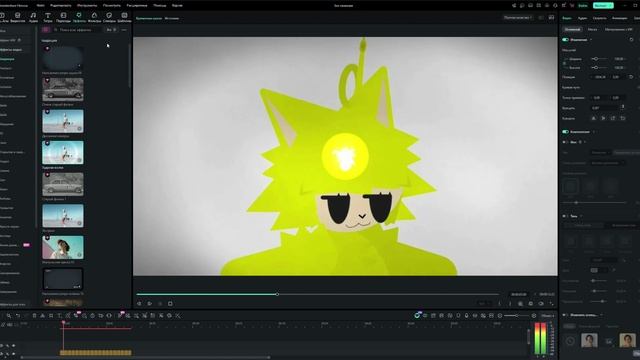The image size is (640, 360).
Task: Switch to the Скорость properties tab
Action: [x=599, y=18]
